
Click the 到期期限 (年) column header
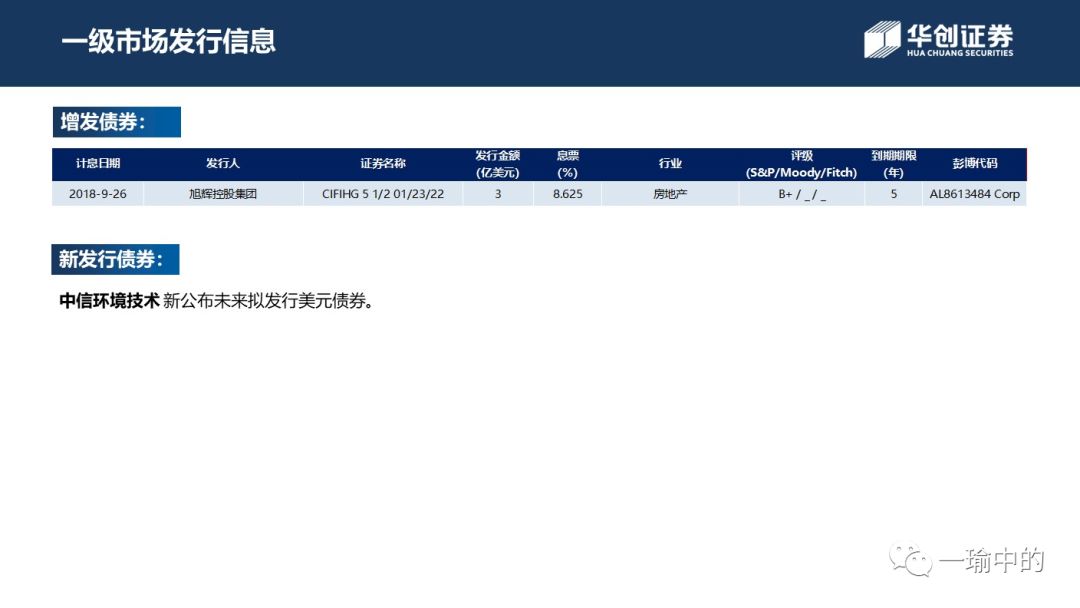click(x=893, y=164)
